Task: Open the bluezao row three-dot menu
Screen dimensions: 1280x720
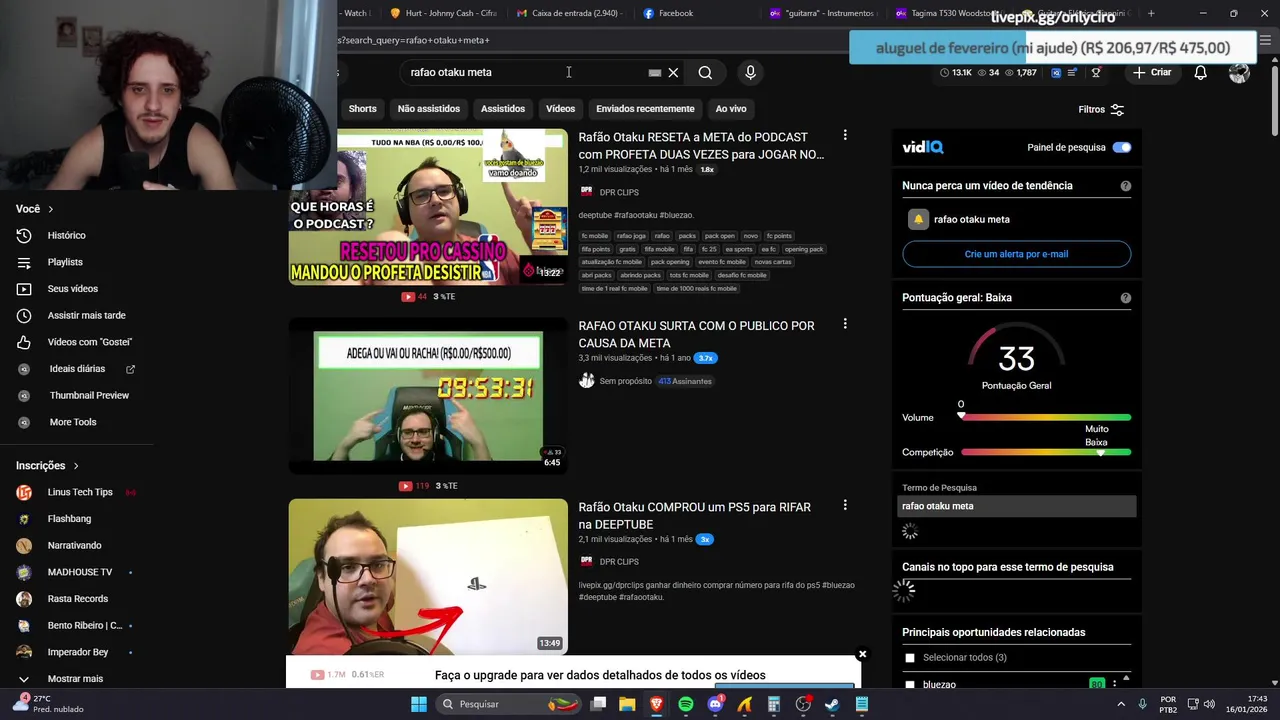Action: click(1114, 685)
